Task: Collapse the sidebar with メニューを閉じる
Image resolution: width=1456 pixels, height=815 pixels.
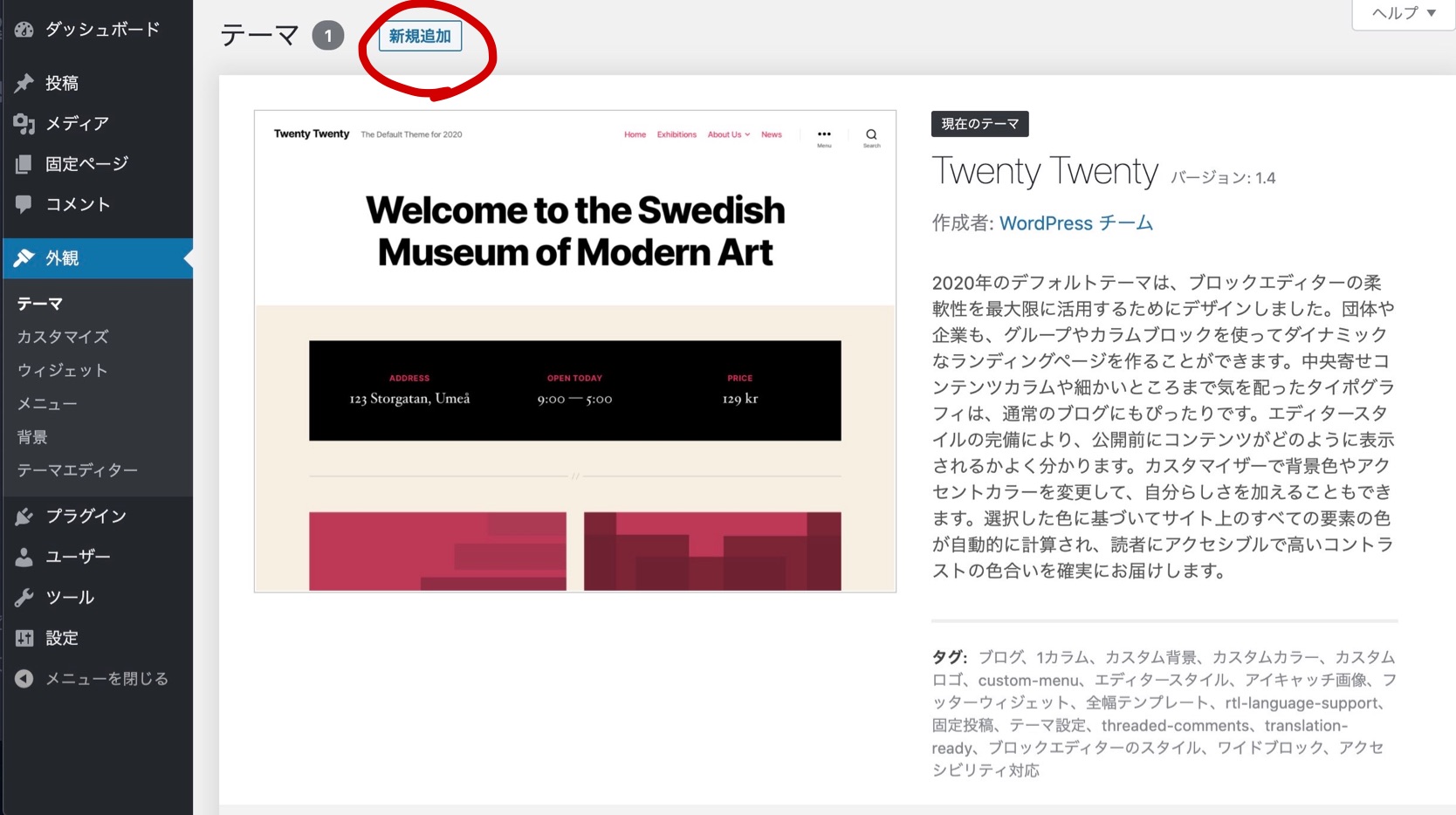Action: (92, 679)
